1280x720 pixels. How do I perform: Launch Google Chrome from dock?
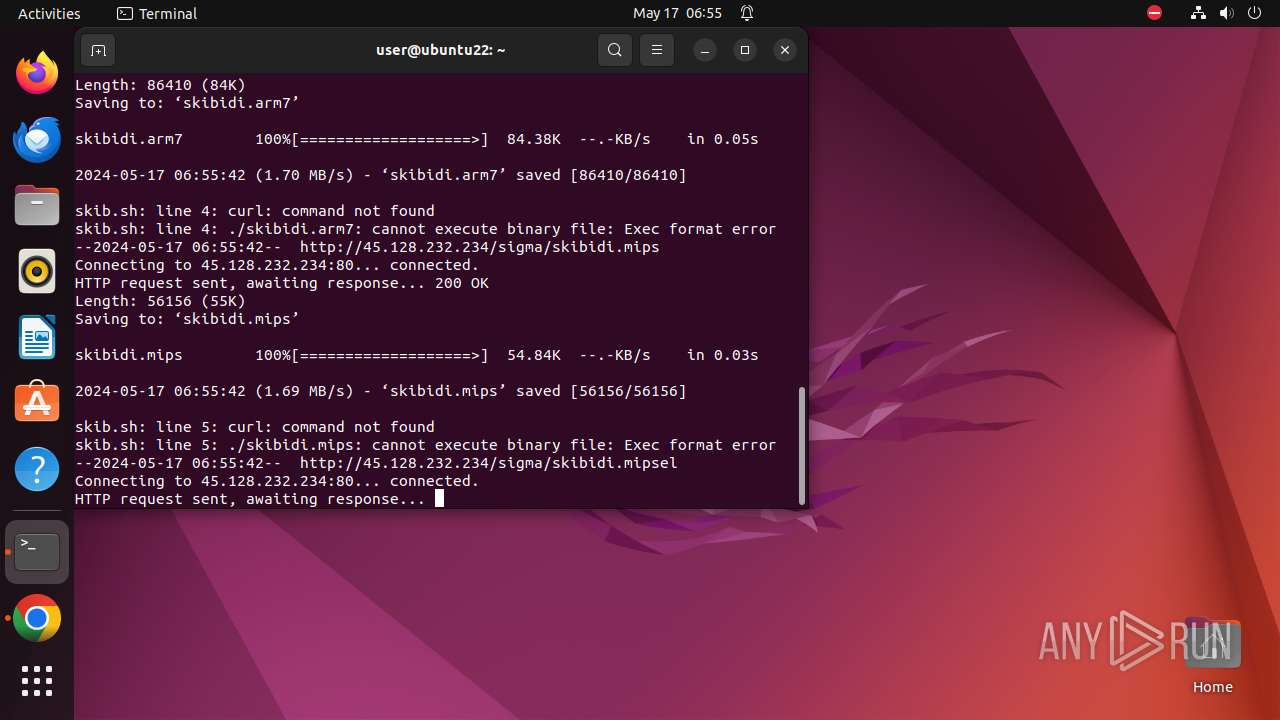[x=37, y=619]
